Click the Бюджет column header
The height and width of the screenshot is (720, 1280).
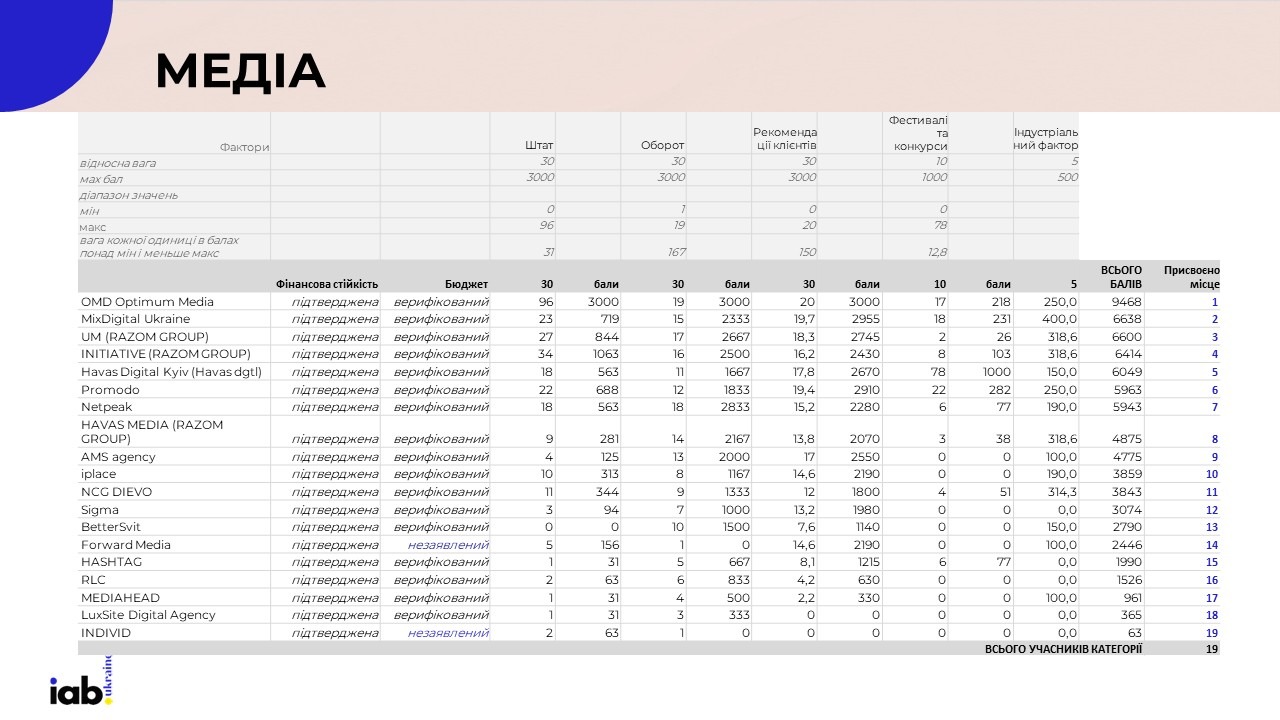[x=466, y=284]
